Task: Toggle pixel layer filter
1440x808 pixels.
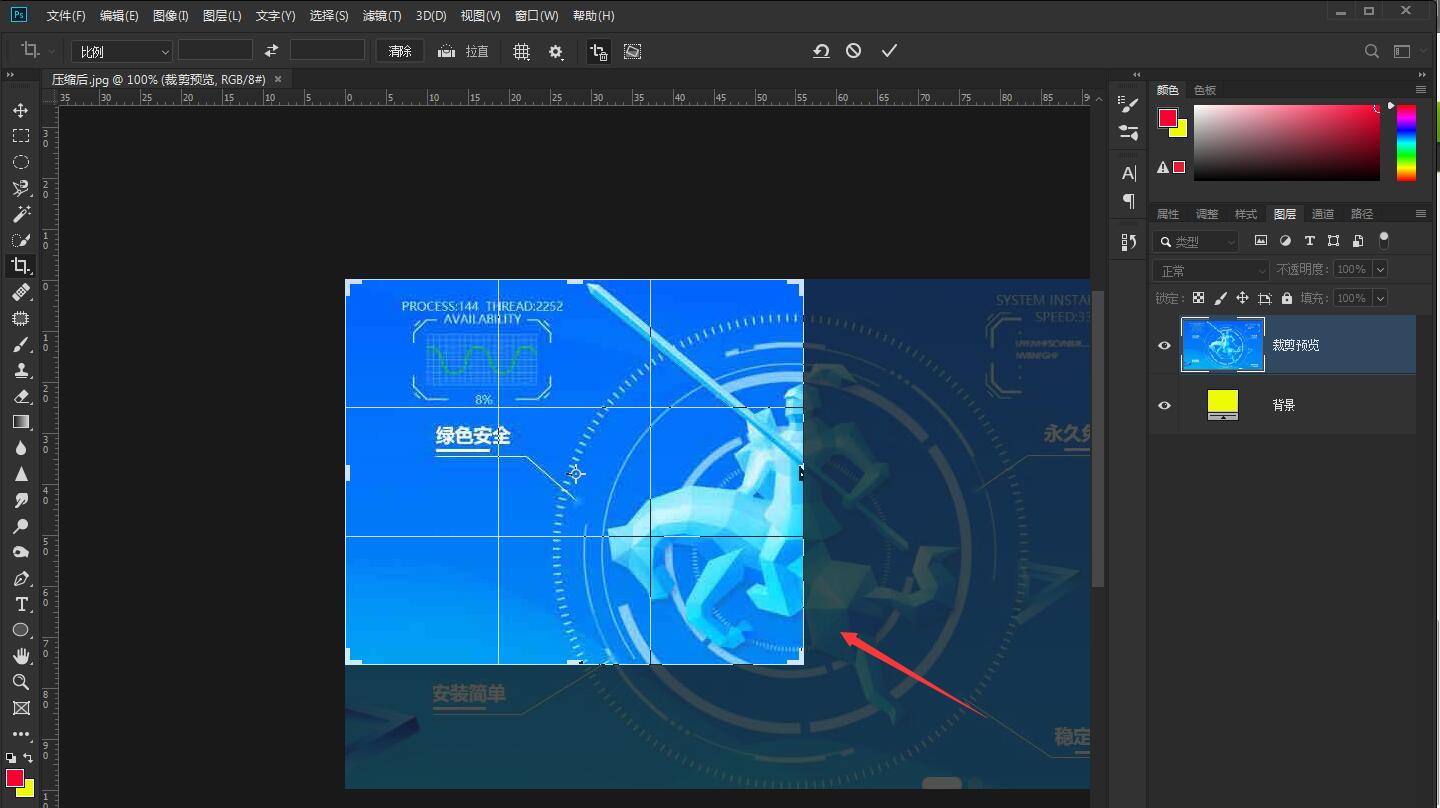Action: click(1261, 241)
